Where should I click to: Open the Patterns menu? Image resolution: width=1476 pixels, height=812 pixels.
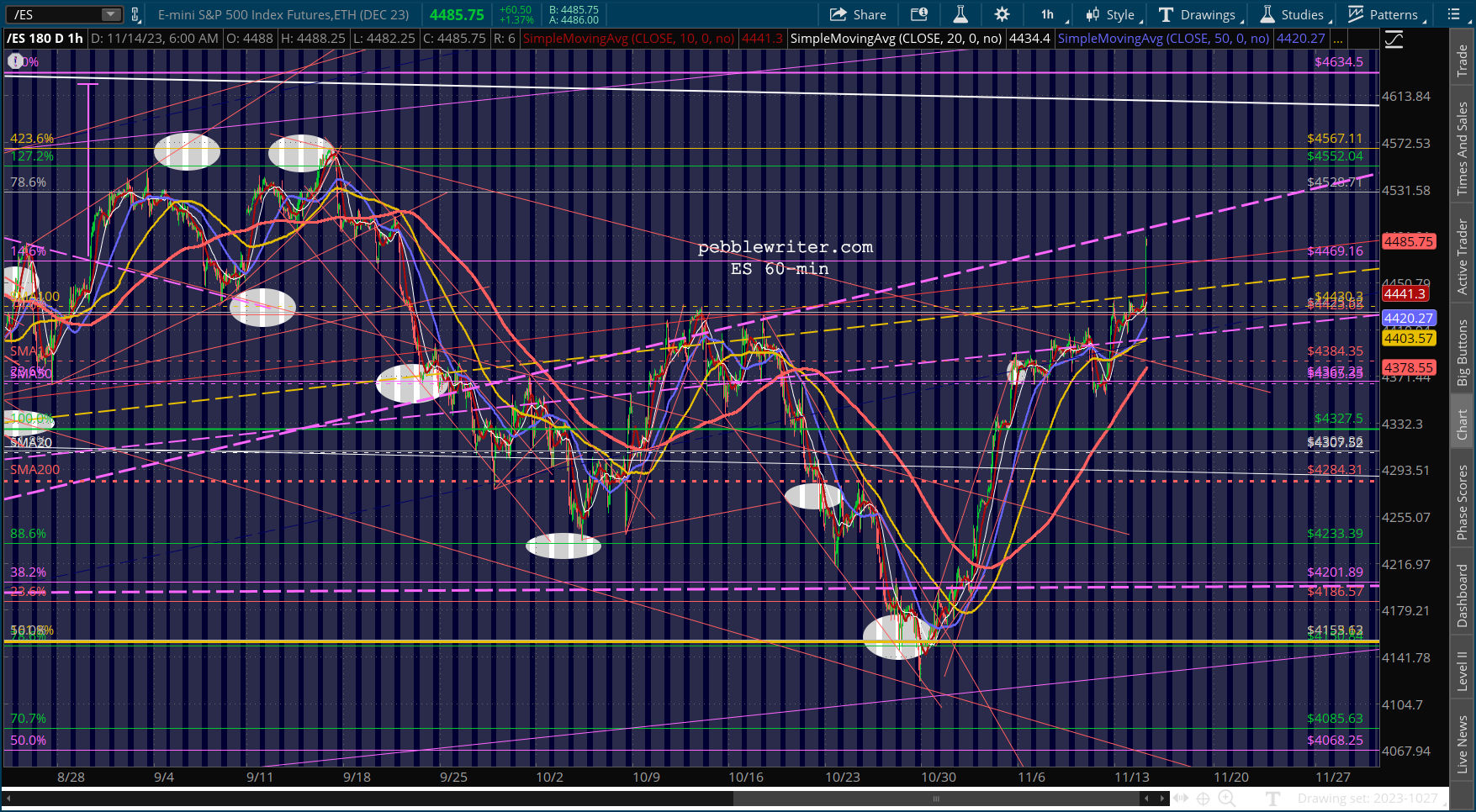[x=1383, y=14]
